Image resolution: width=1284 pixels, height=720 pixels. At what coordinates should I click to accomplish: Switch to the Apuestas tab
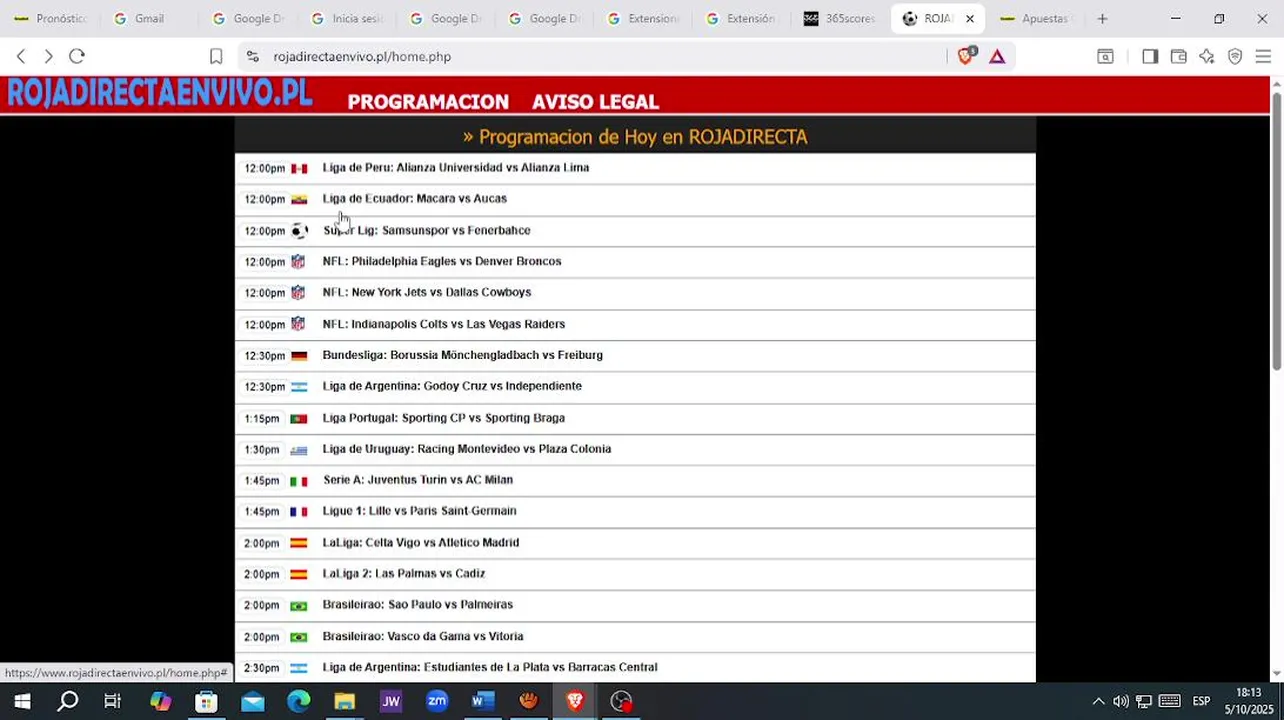coord(1035,18)
